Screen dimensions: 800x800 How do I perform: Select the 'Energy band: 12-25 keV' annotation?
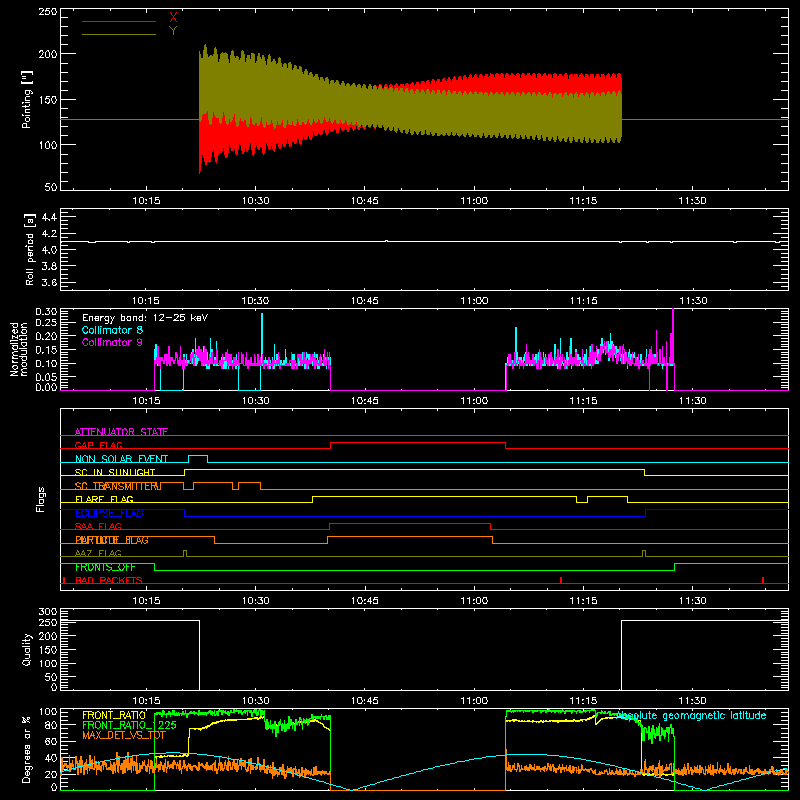coord(145,318)
